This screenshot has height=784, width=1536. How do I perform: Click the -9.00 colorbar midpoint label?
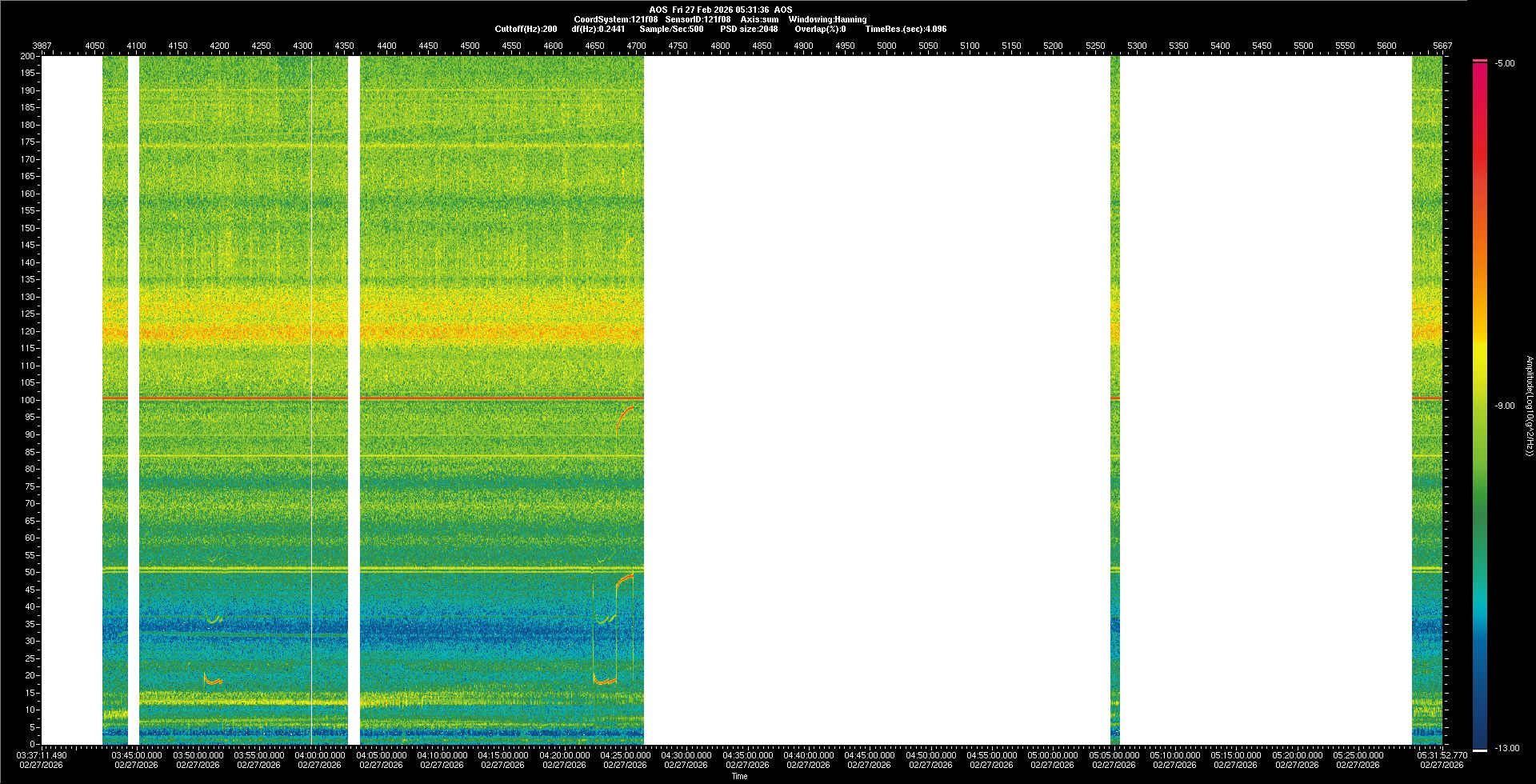pos(1504,406)
